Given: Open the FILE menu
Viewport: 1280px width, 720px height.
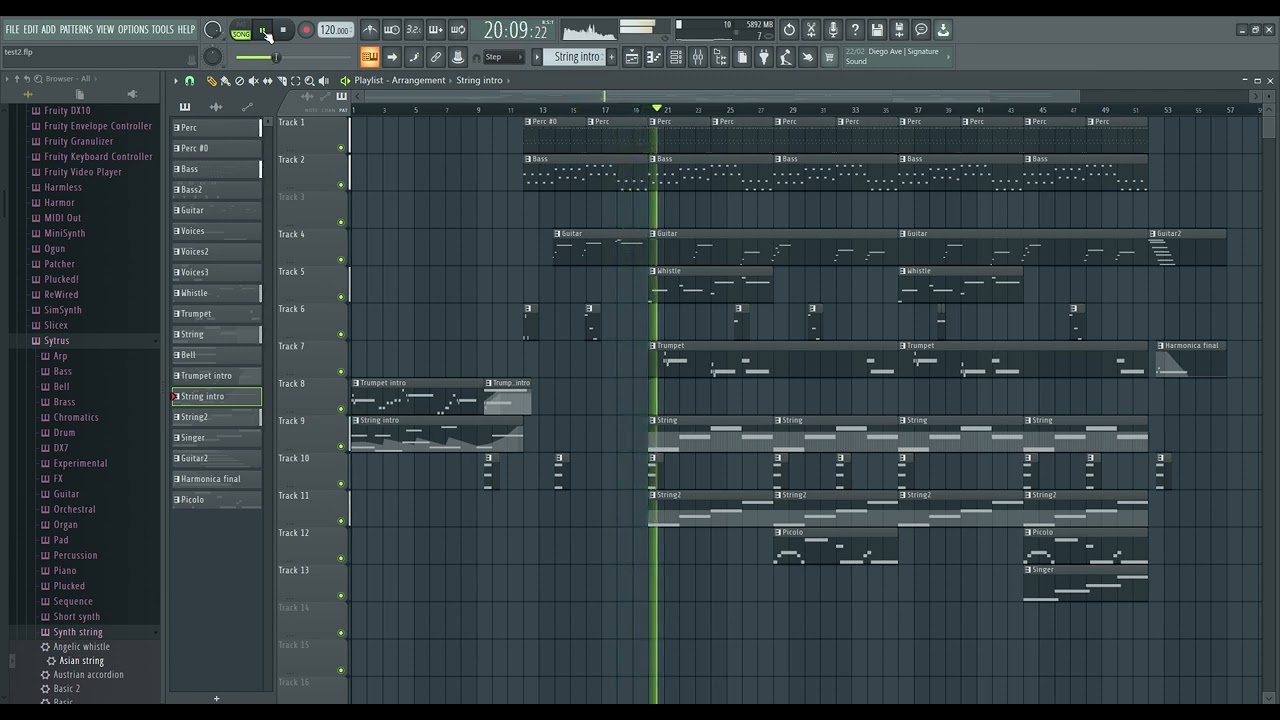Looking at the screenshot, I should click(12, 30).
